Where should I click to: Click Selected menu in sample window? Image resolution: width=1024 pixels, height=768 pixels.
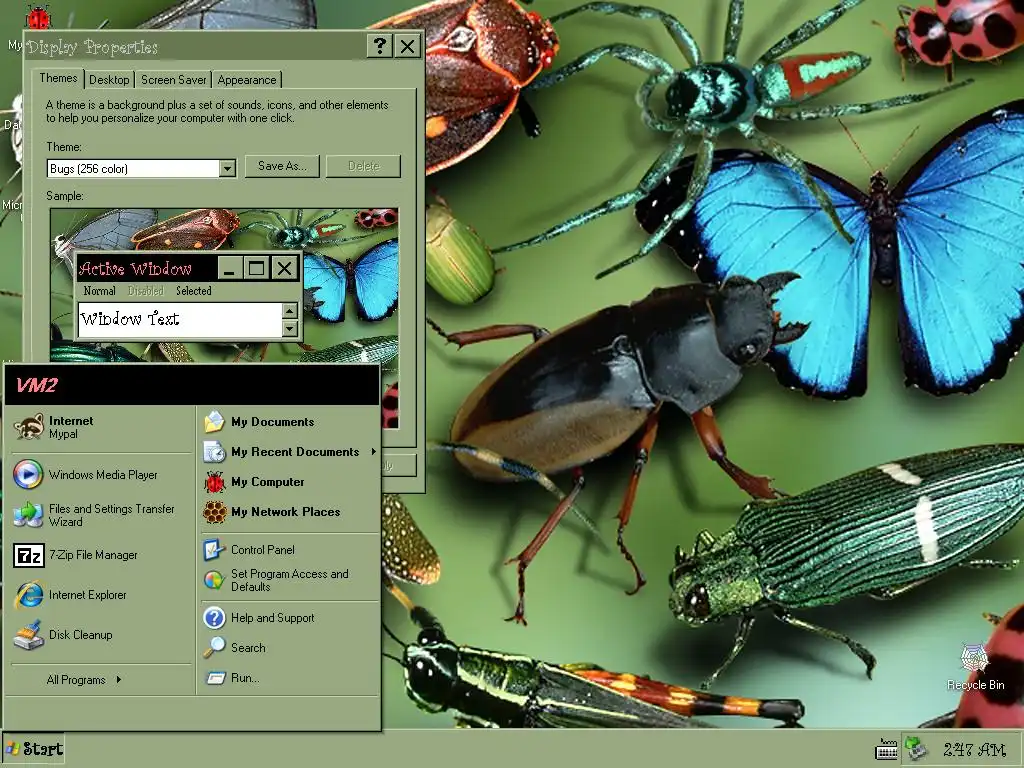click(x=193, y=291)
